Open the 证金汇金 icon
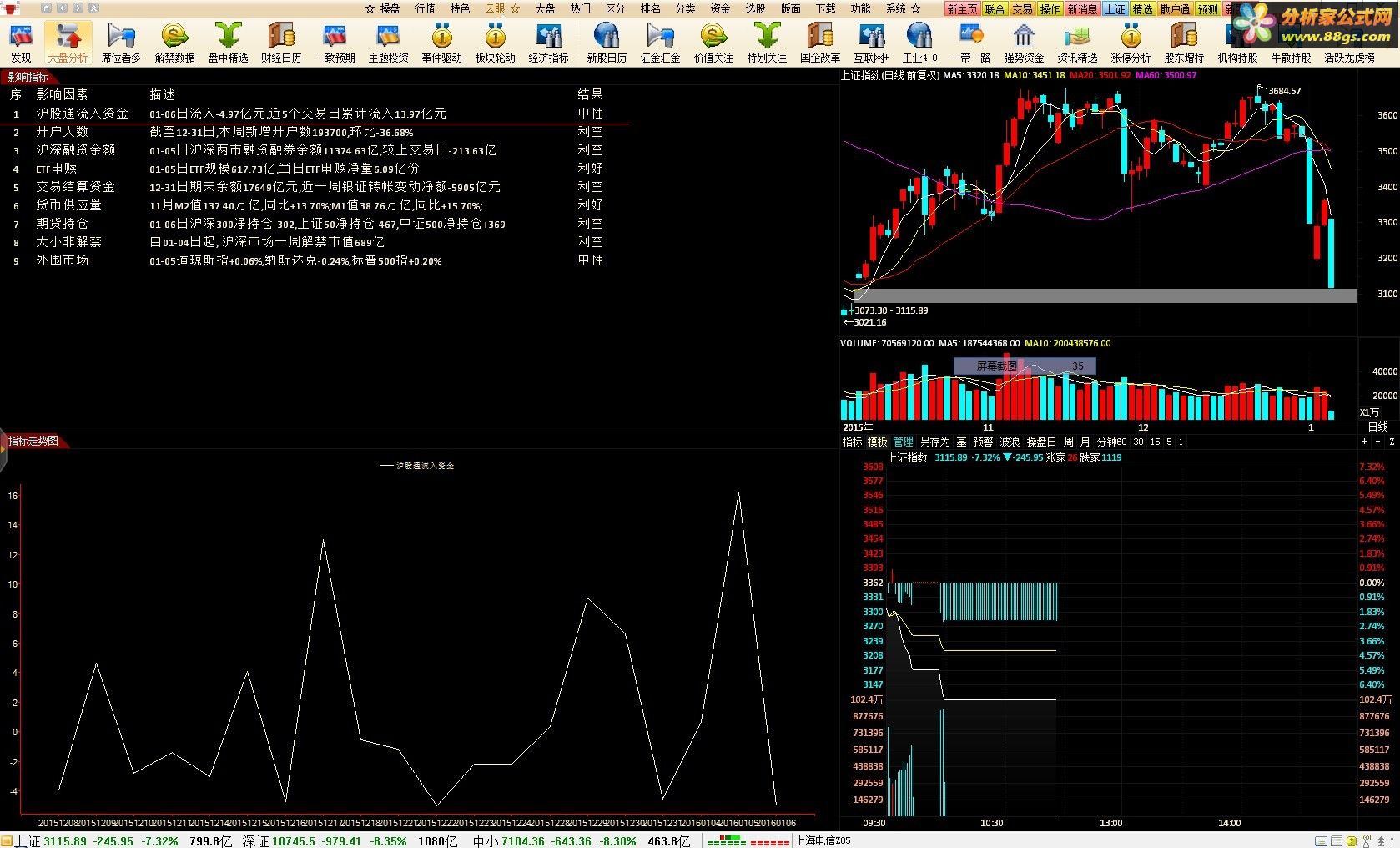The width and height of the screenshot is (1400, 848). 660,43
